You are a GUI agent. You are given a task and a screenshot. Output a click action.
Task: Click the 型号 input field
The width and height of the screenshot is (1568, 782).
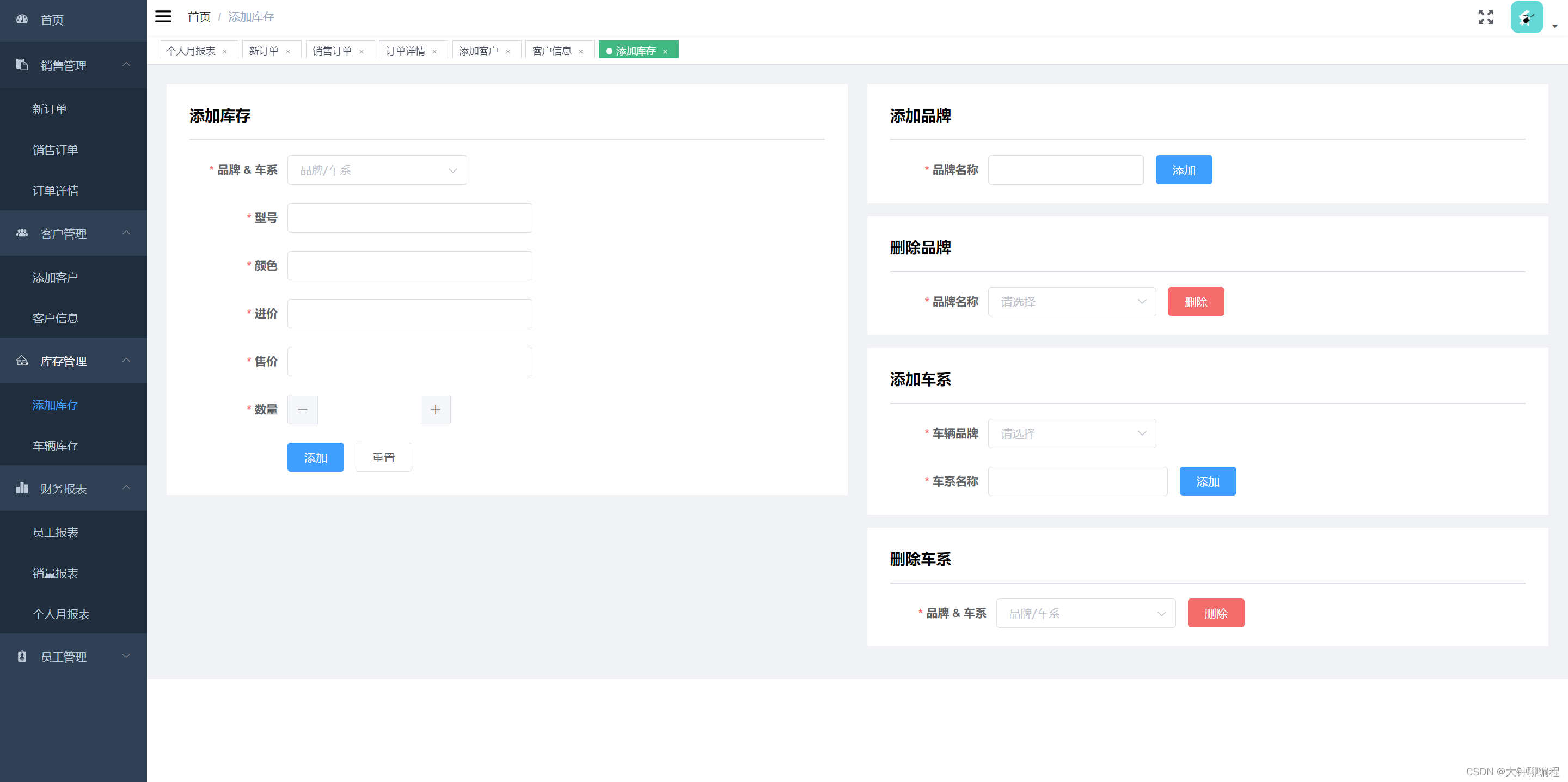409,218
